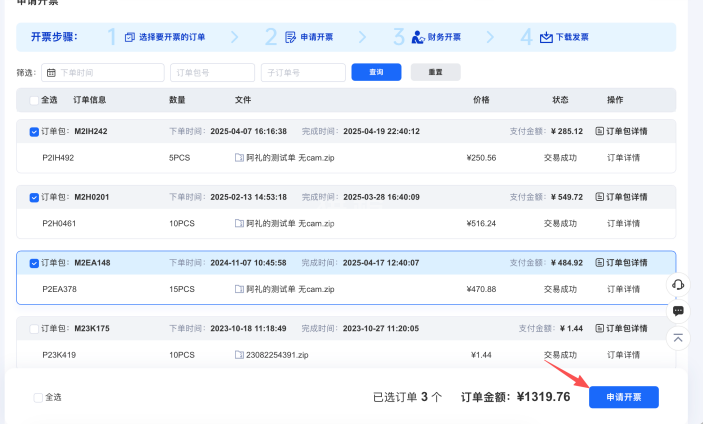Click payment amount ¥ 285.12

click(x=567, y=131)
